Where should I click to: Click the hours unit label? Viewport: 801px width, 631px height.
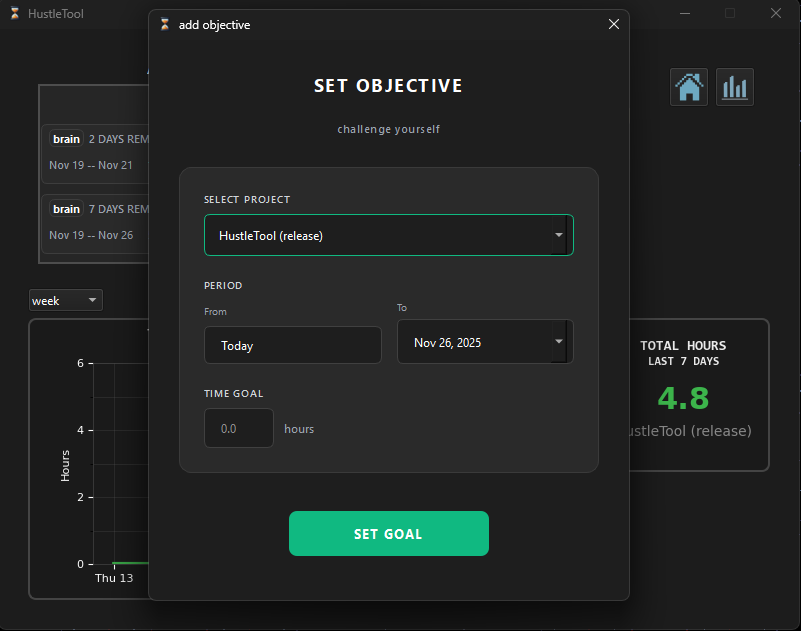(299, 429)
